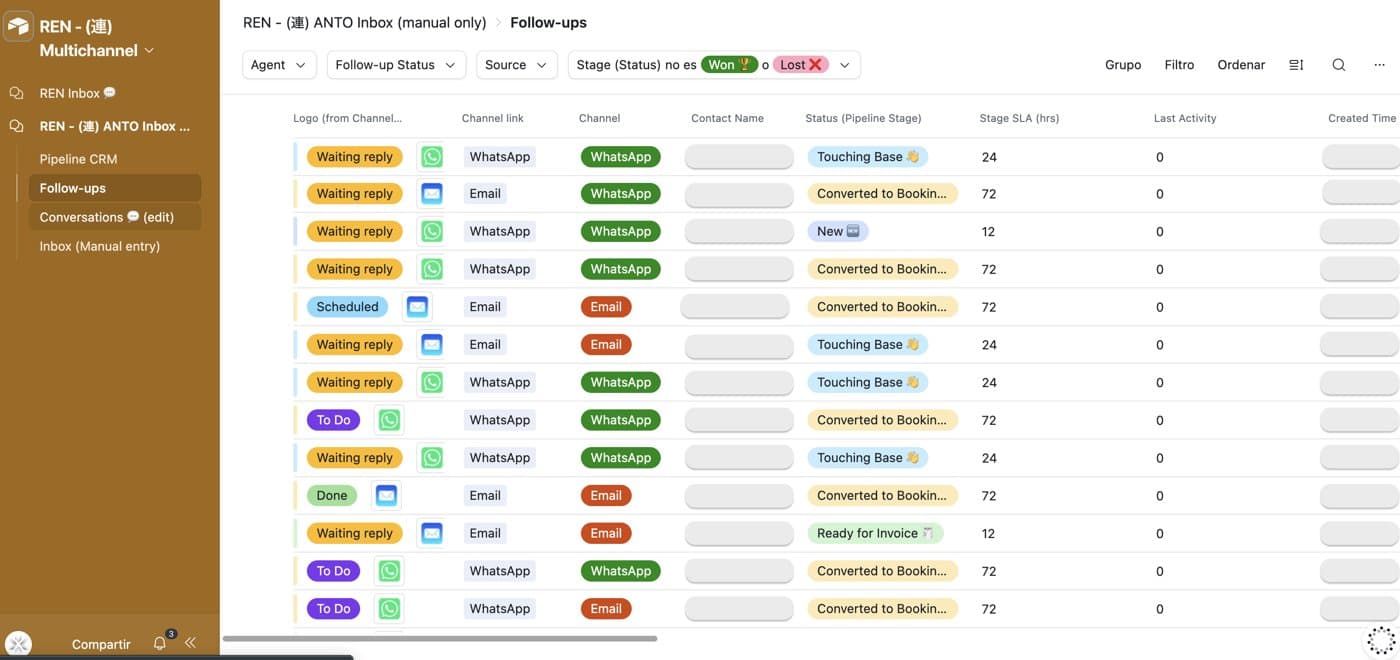Expand the Multichannel base name chevron
Viewport: 1400px width, 660px height.
pyautogui.click(x=150, y=50)
